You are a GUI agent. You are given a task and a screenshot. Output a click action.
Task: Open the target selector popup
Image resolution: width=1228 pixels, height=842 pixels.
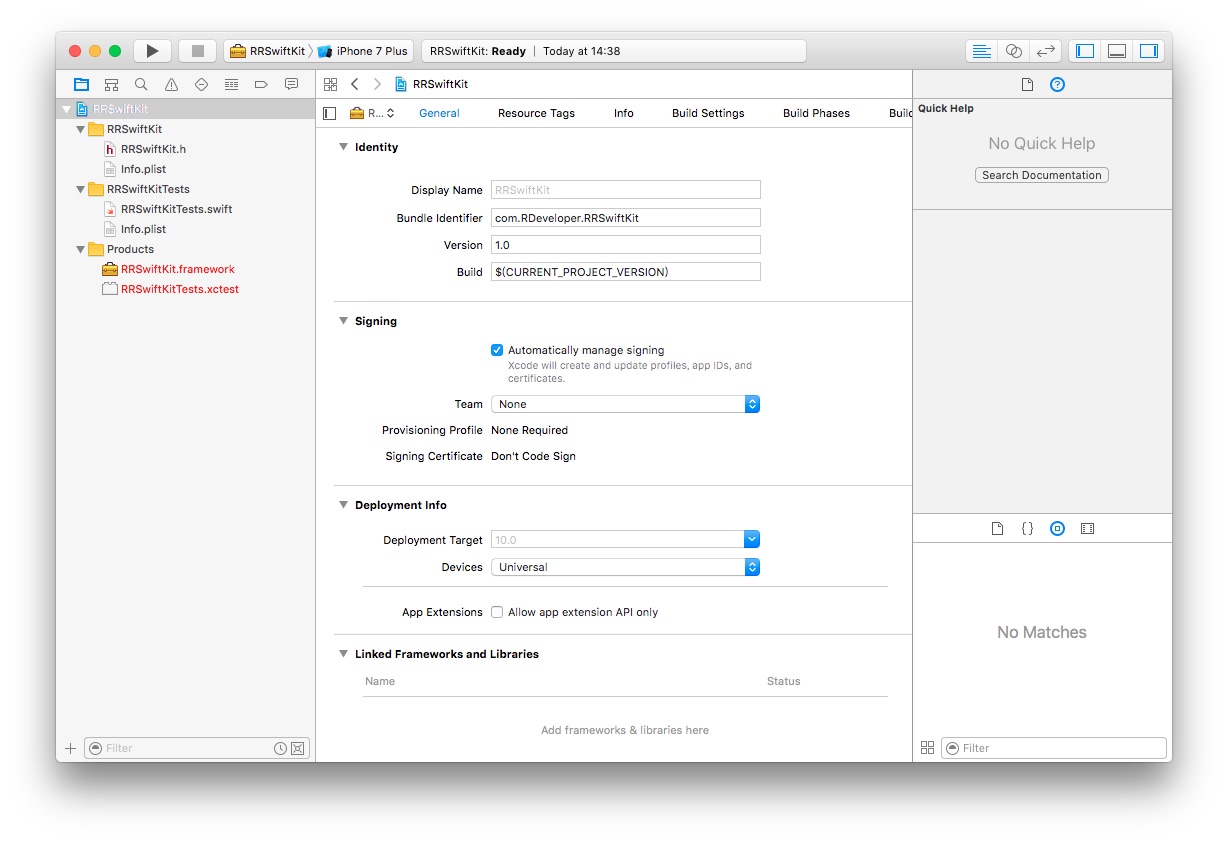(x=372, y=113)
